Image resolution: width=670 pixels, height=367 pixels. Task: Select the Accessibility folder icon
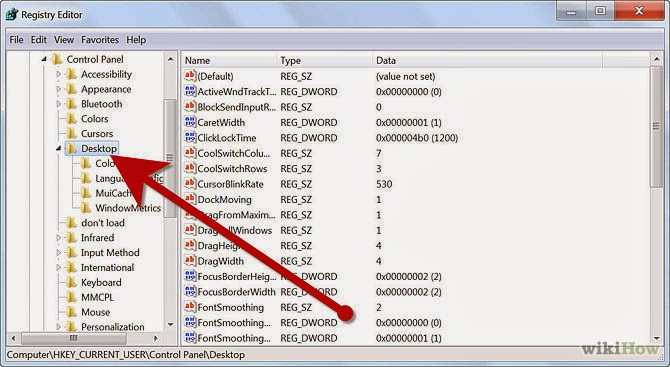pos(71,74)
